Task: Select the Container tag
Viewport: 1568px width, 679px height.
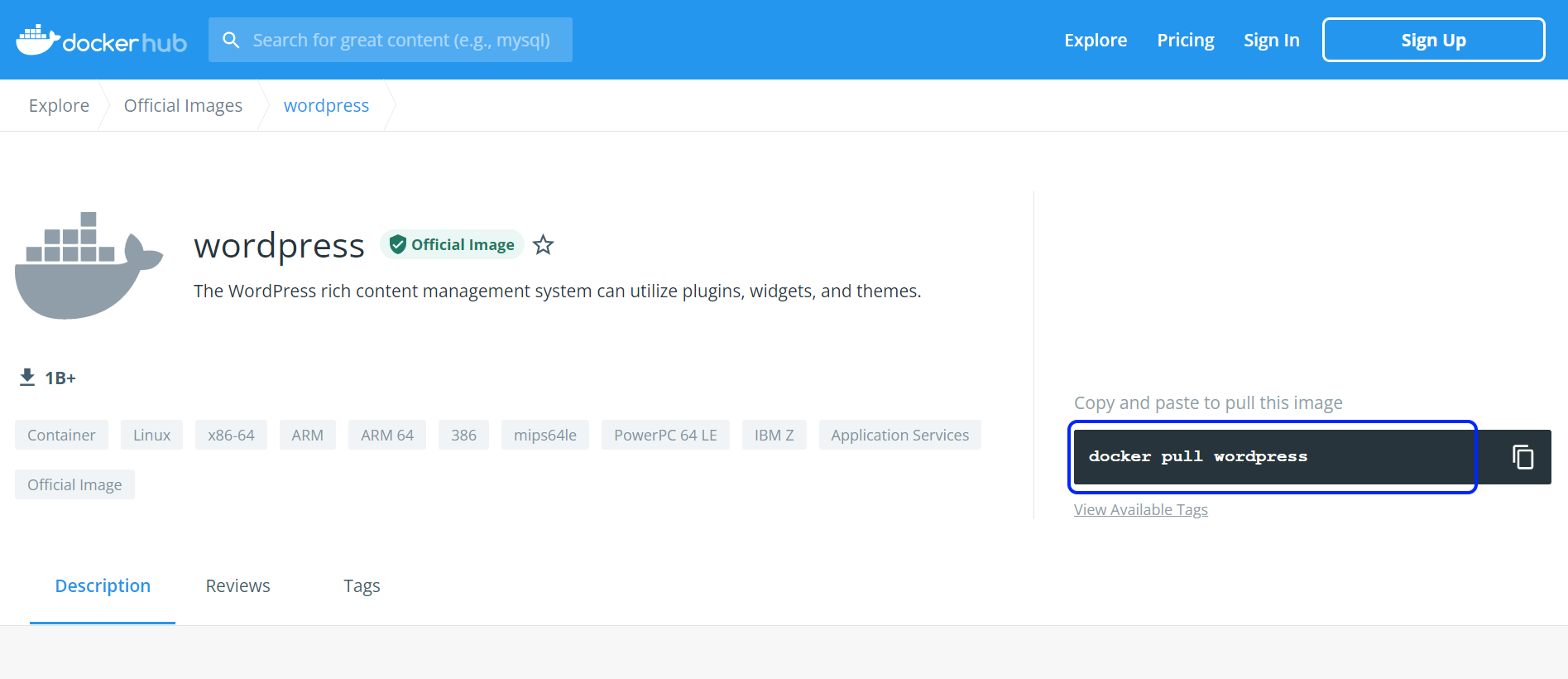Action: click(61, 435)
